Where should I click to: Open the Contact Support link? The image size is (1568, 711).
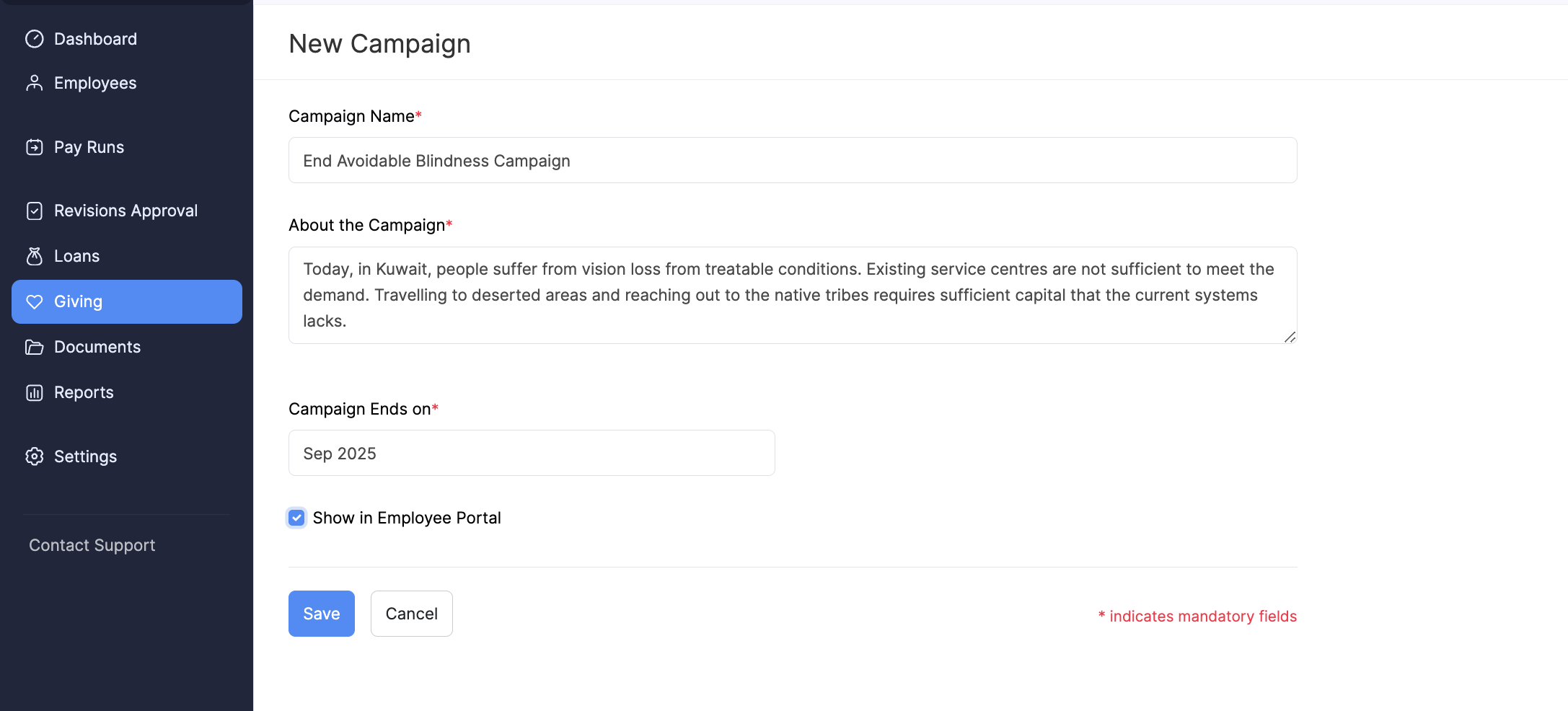[92, 545]
